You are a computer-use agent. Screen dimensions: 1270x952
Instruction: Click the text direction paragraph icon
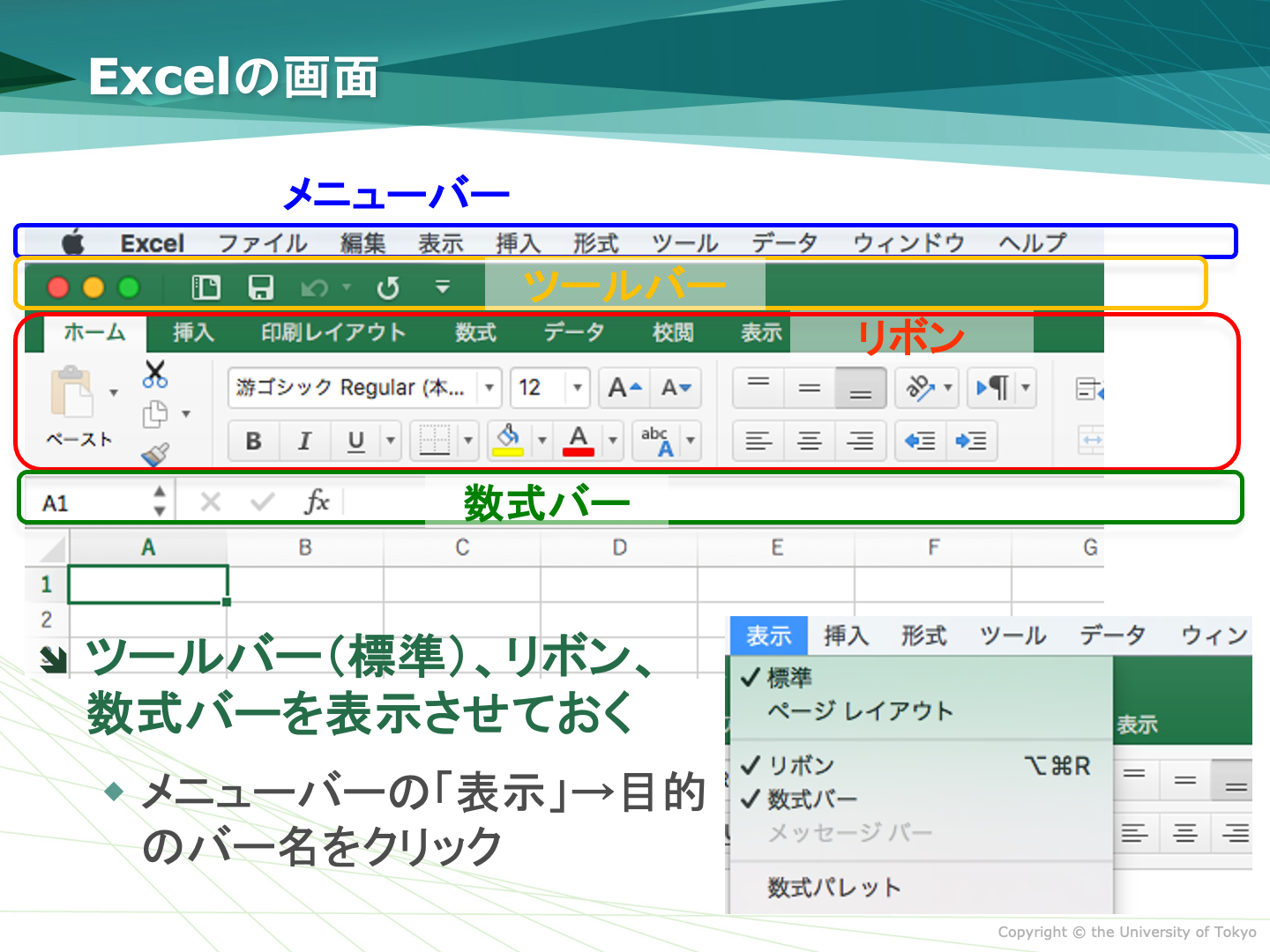(992, 387)
